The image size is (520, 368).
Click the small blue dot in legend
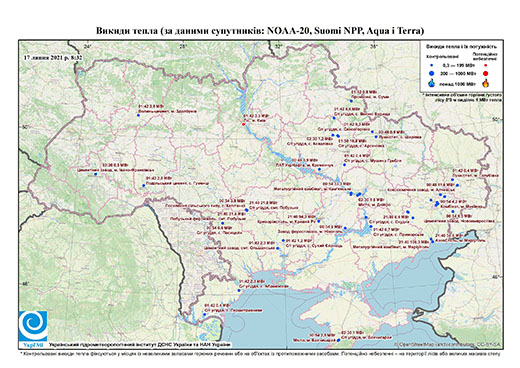(x=432, y=65)
